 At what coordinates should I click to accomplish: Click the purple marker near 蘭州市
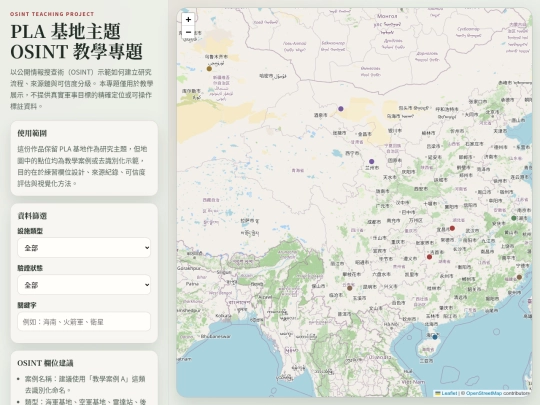tap(372, 161)
